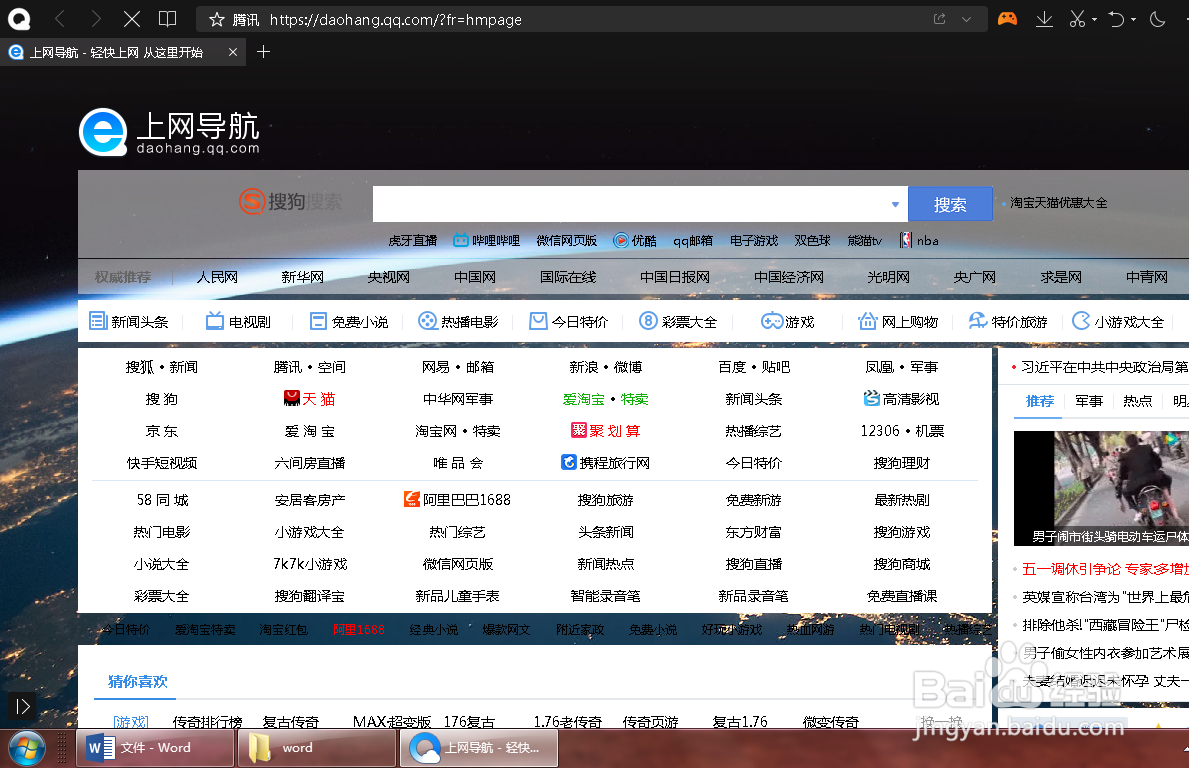Viewport: 1189px width, 768px height.
Task: Expand the scissors tool dropdown arrow
Action: tap(1094, 20)
